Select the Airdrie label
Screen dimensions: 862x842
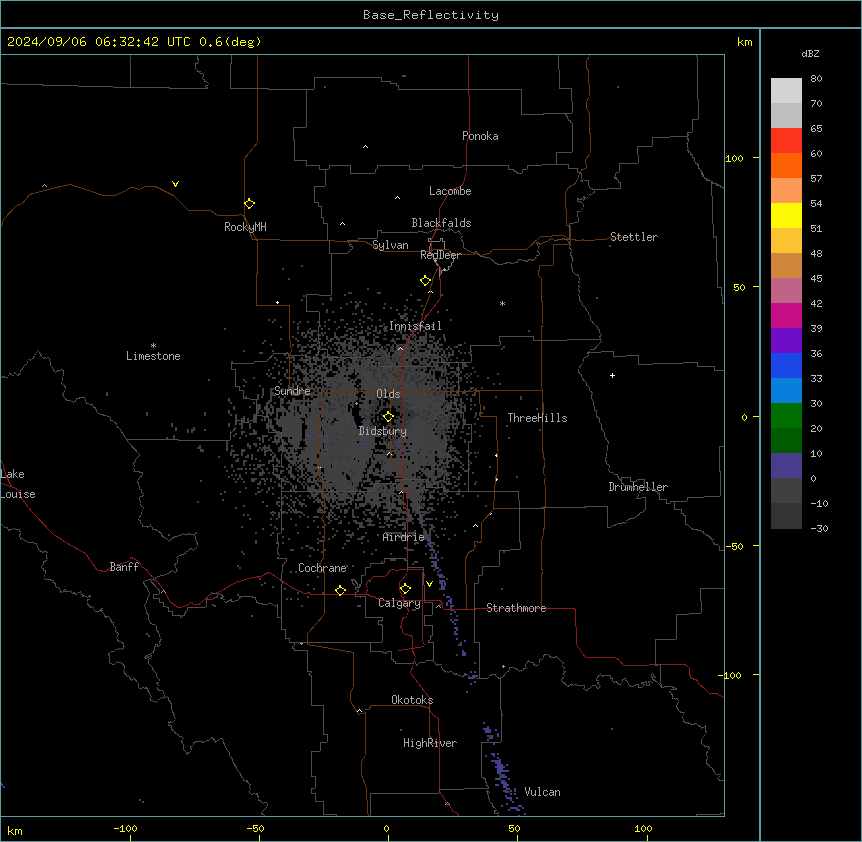click(404, 537)
